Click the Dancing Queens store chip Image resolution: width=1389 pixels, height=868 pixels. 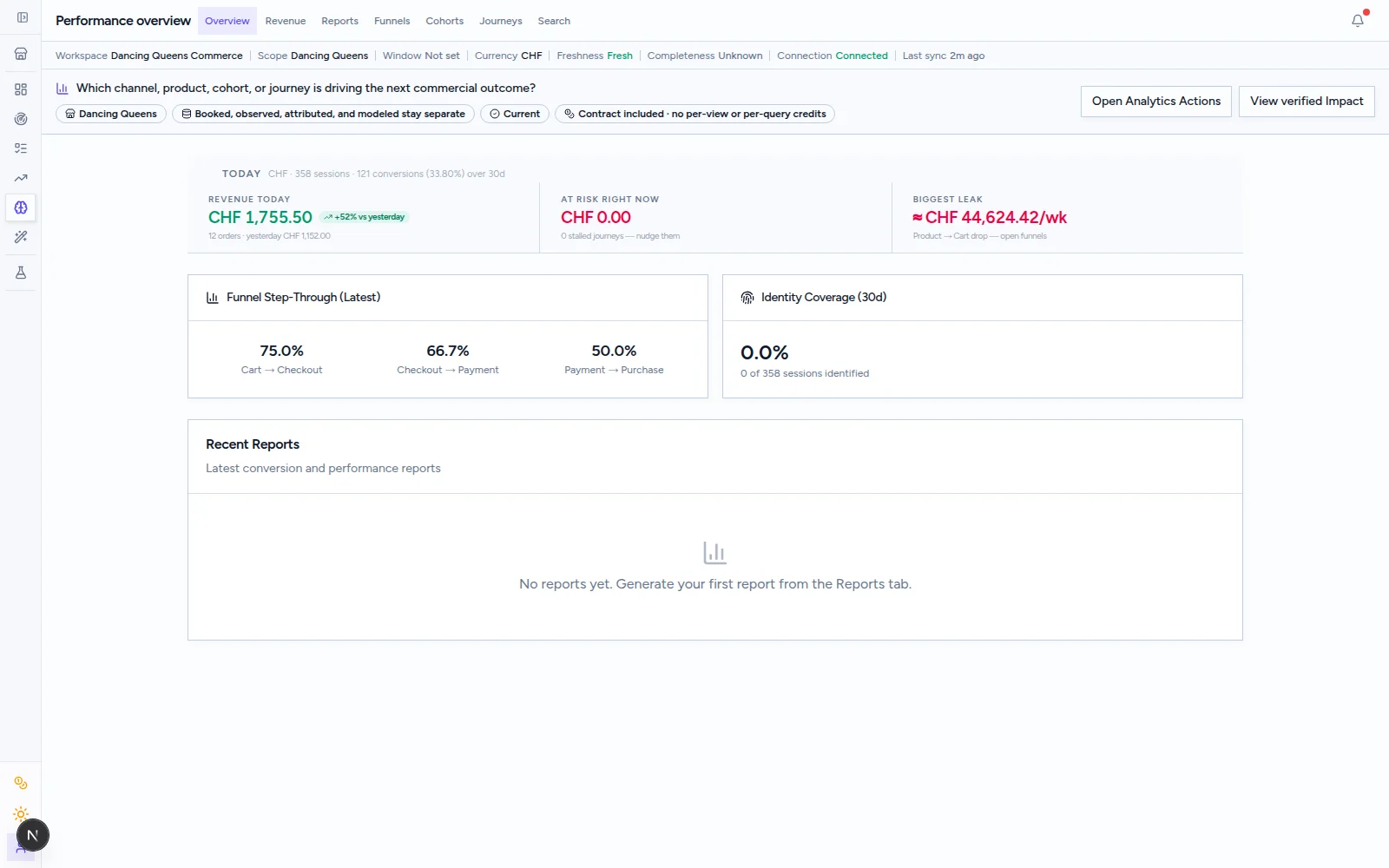pyautogui.click(x=111, y=114)
